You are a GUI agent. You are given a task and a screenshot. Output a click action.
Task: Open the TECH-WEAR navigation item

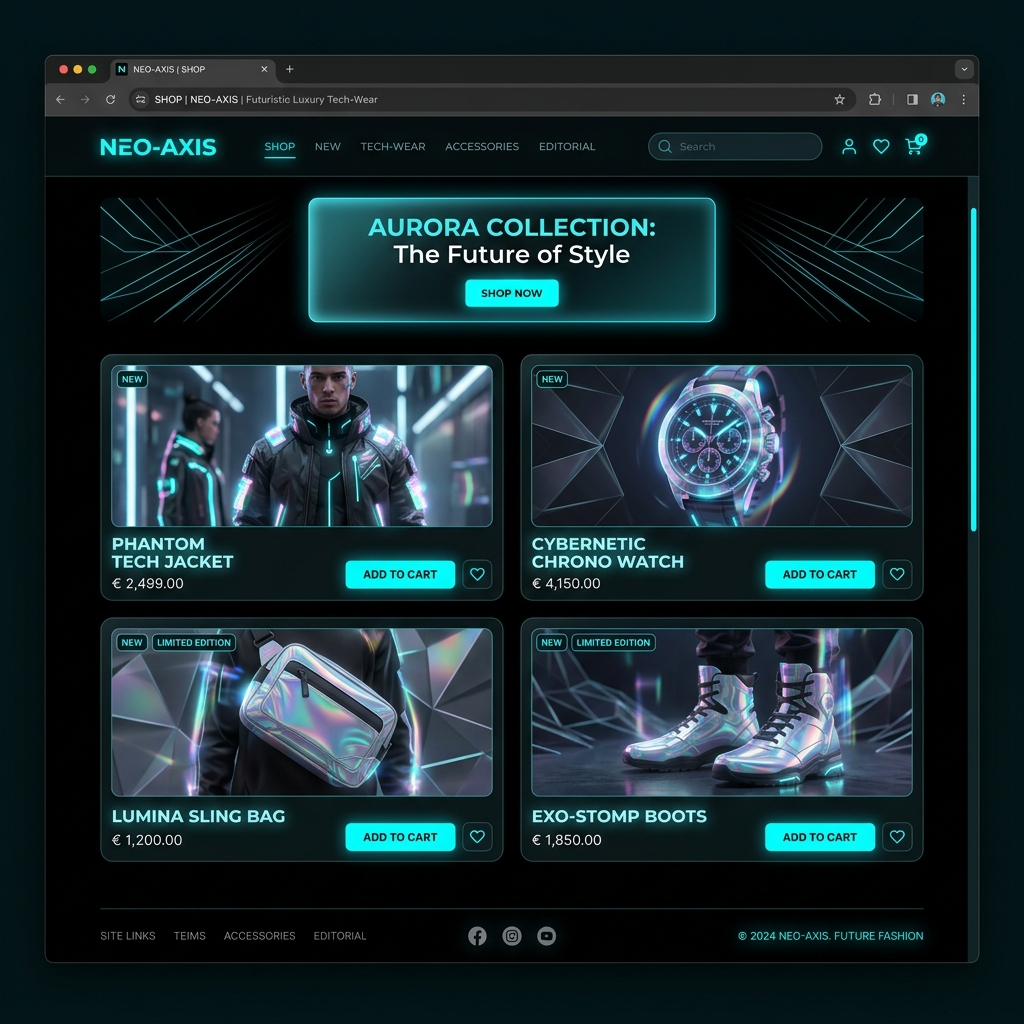392,146
